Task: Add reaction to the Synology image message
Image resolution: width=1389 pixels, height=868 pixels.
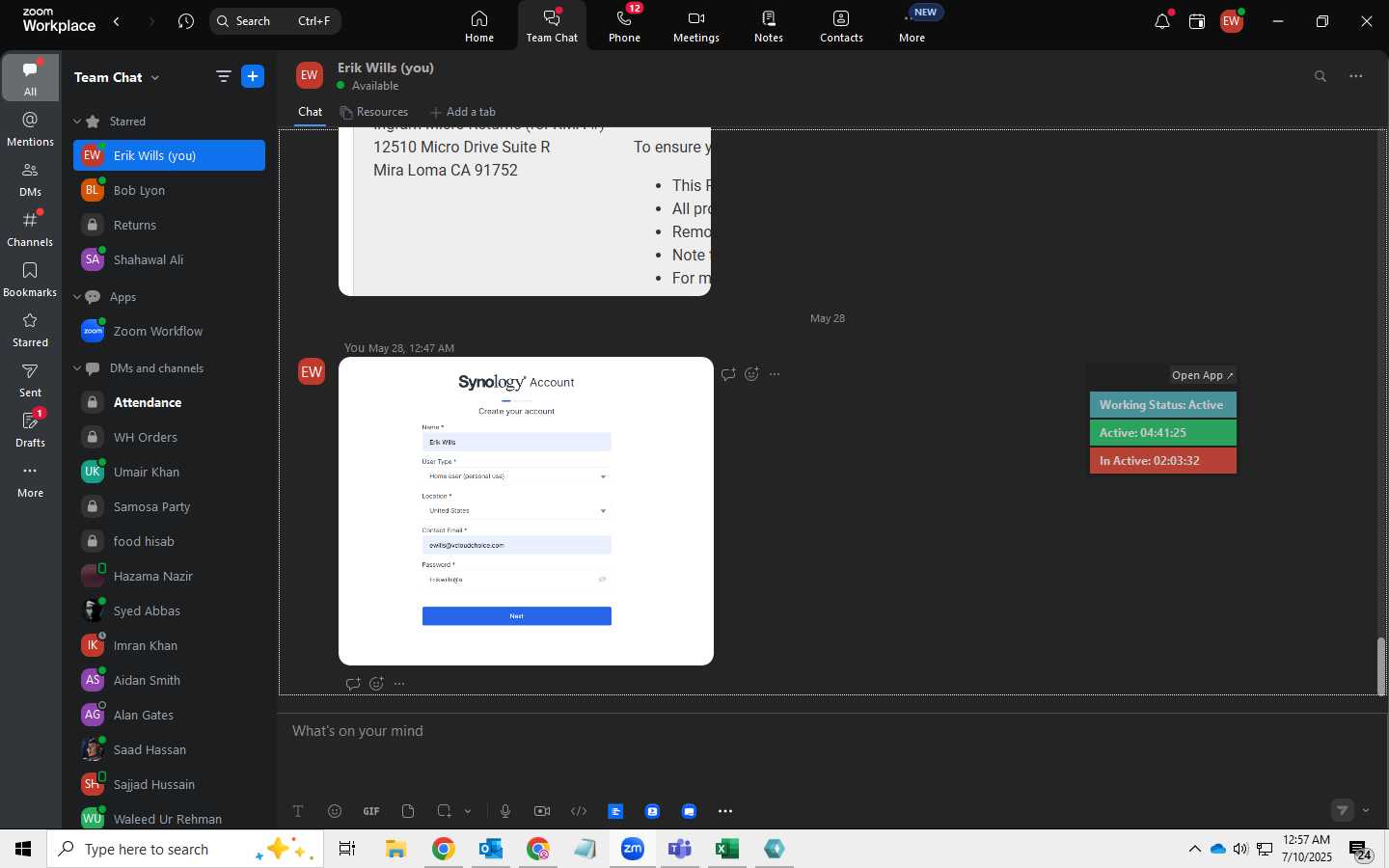Action: (x=751, y=374)
